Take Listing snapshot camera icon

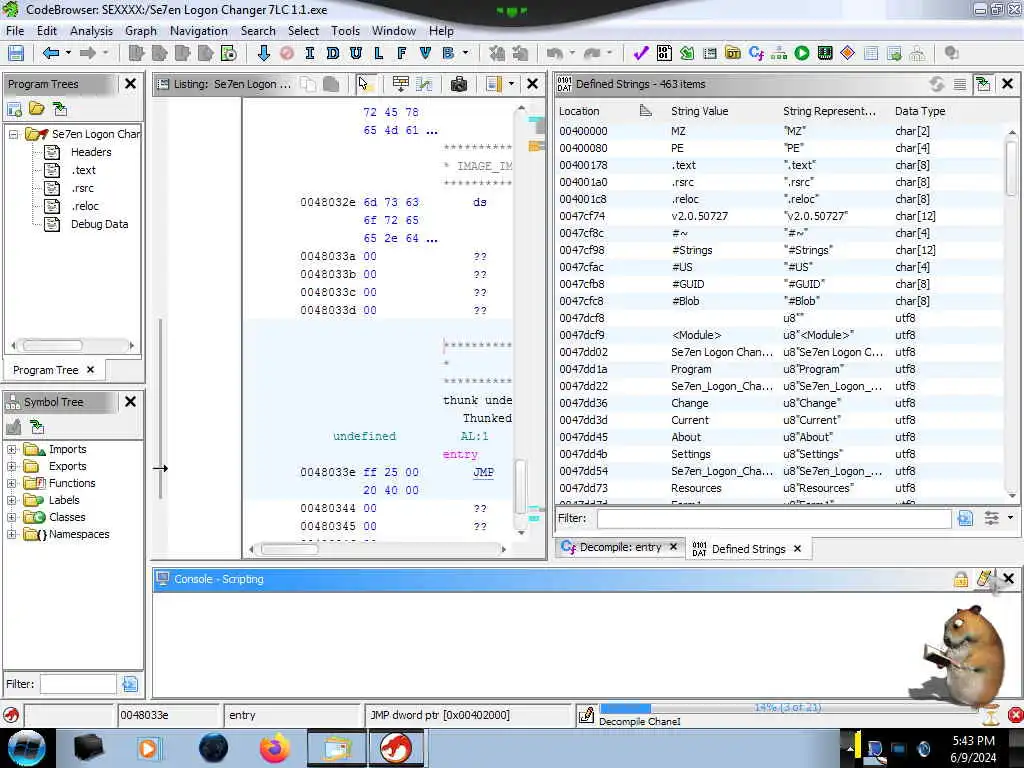[x=458, y=84]
